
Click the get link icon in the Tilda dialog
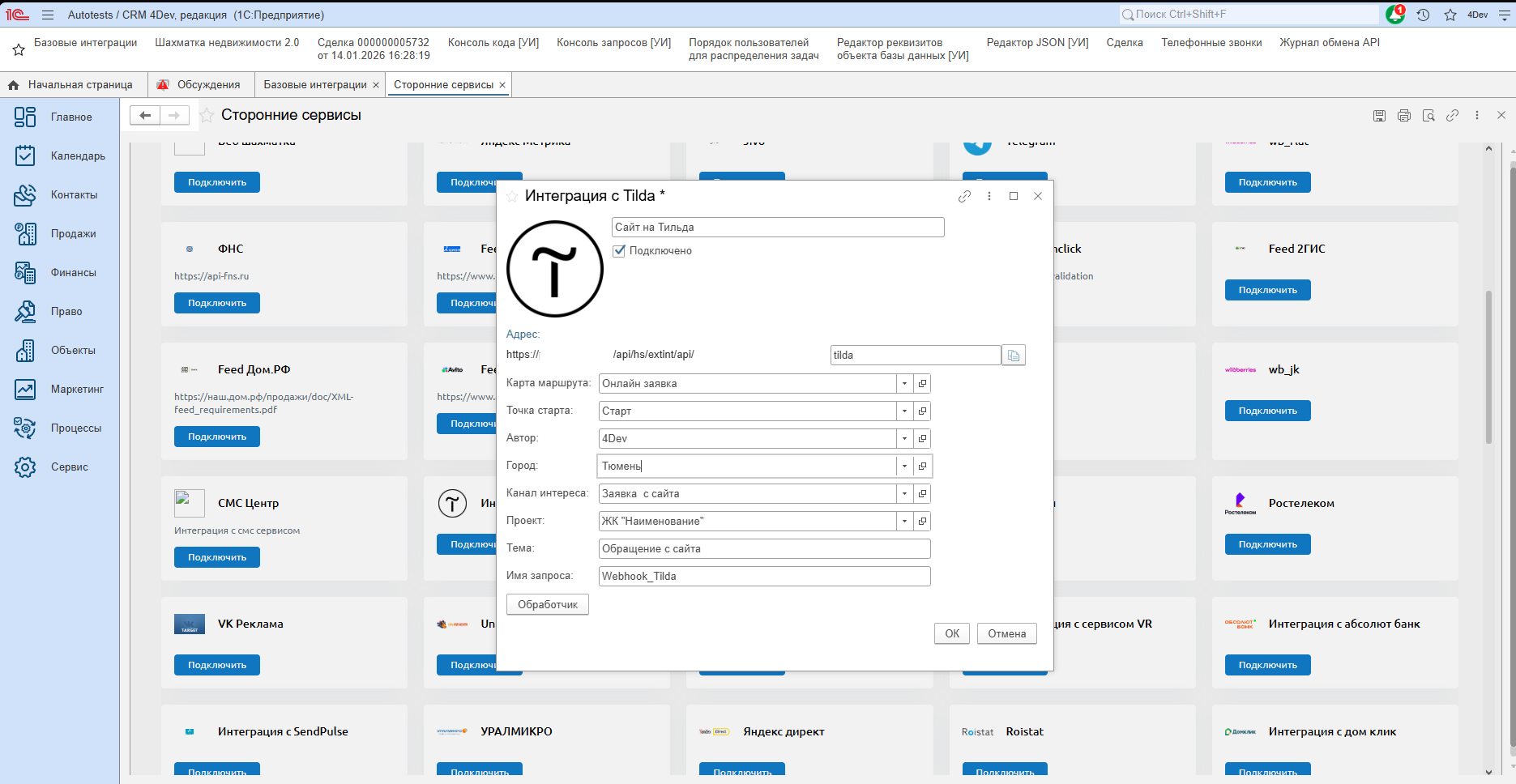(x=964, y=196)
